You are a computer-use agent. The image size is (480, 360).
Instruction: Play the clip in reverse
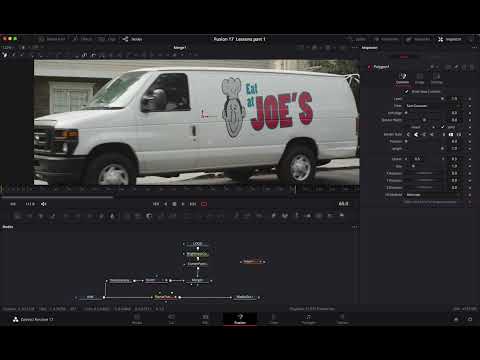pyautogui.click(x=165, y=204)
